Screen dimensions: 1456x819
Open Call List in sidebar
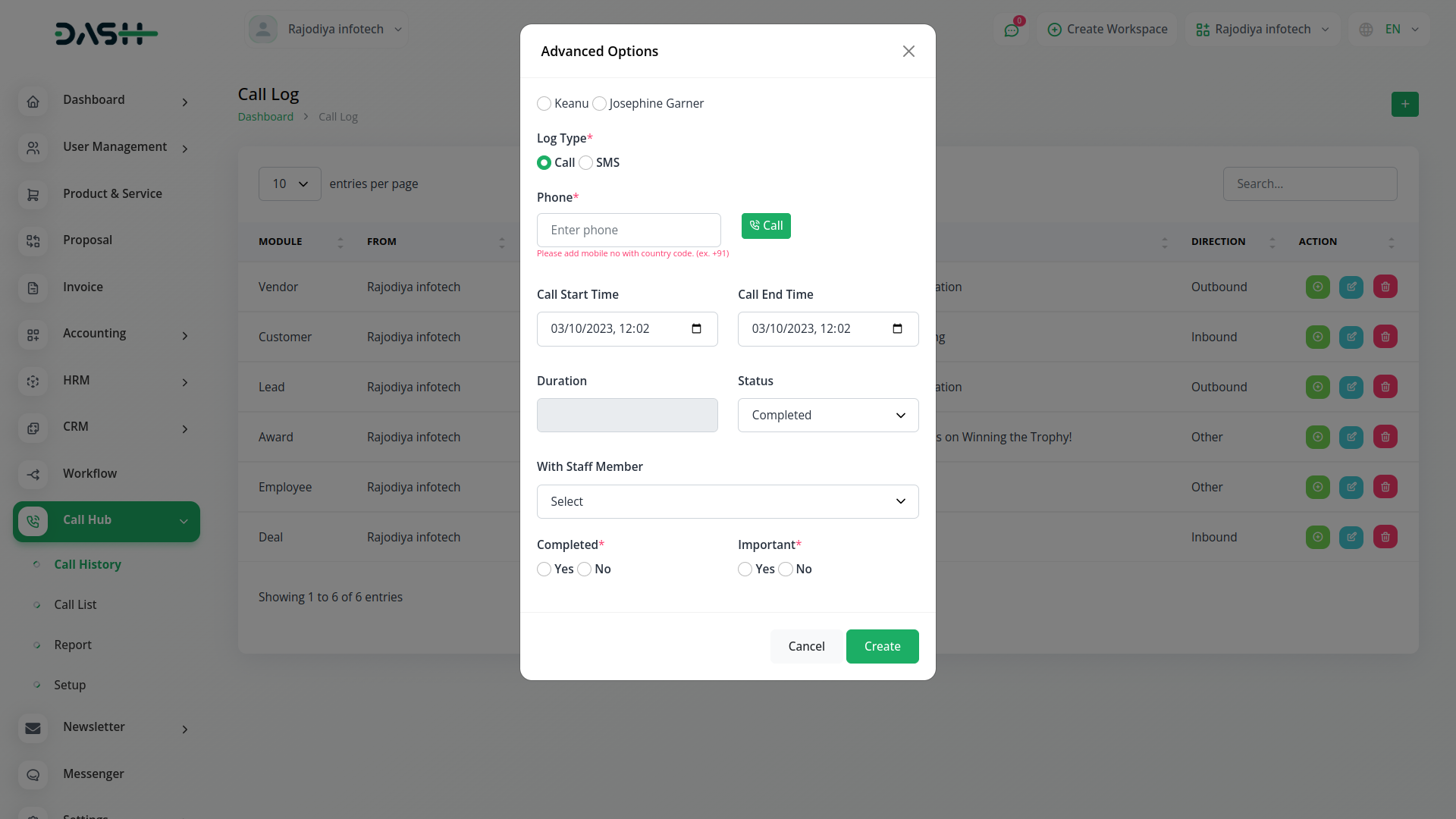tap(75, 605)
